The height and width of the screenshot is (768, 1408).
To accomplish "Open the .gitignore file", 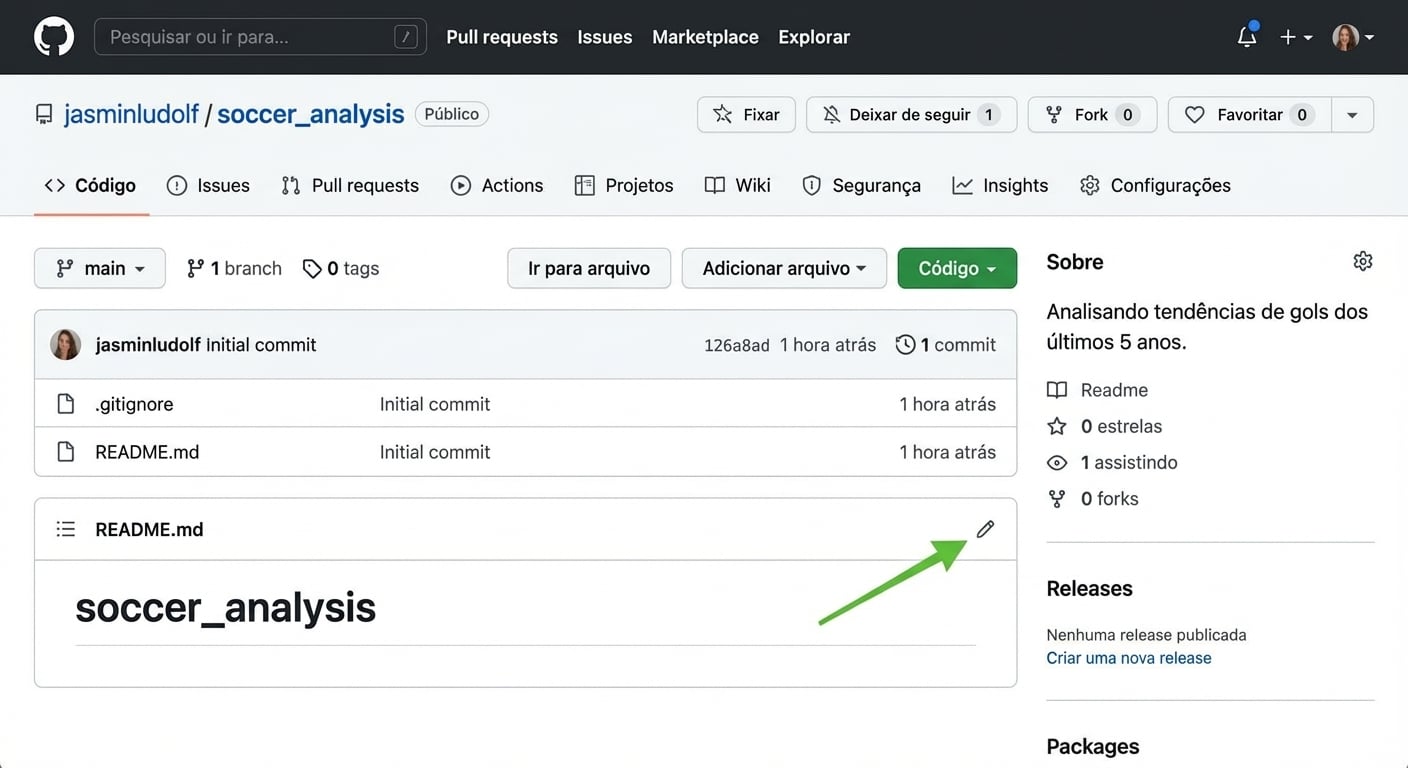I will [x=134, y=404].
